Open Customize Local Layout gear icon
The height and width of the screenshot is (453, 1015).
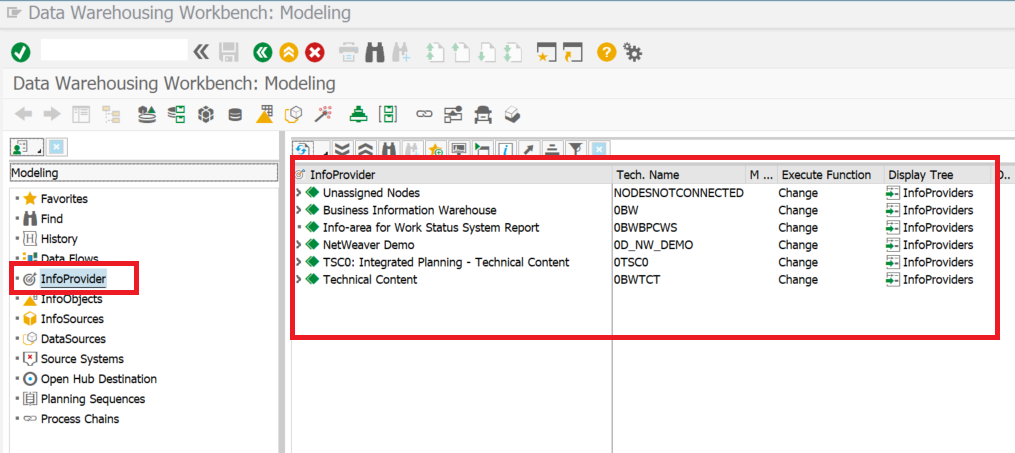point(632,52)
